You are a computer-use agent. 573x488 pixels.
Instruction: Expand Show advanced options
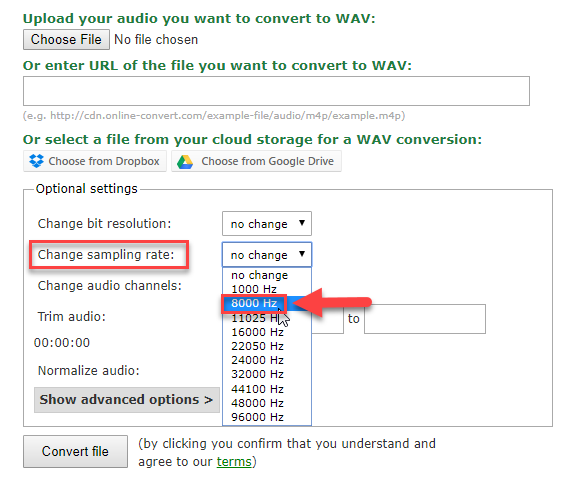(x=126, y=400)
